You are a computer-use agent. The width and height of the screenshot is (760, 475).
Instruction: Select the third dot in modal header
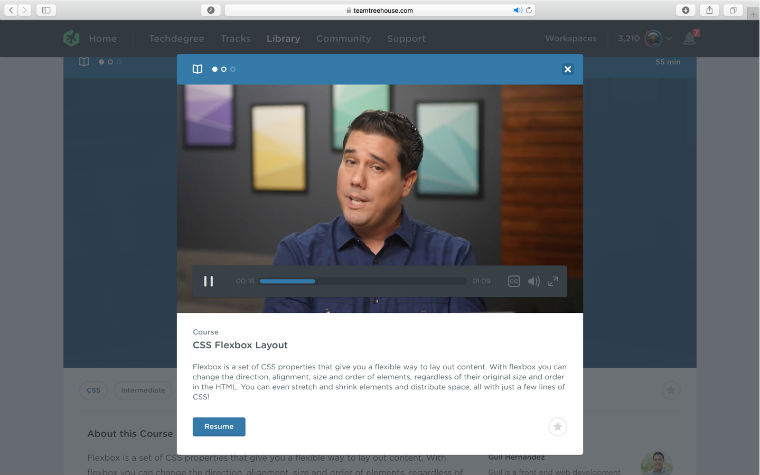tap(233, 69)
